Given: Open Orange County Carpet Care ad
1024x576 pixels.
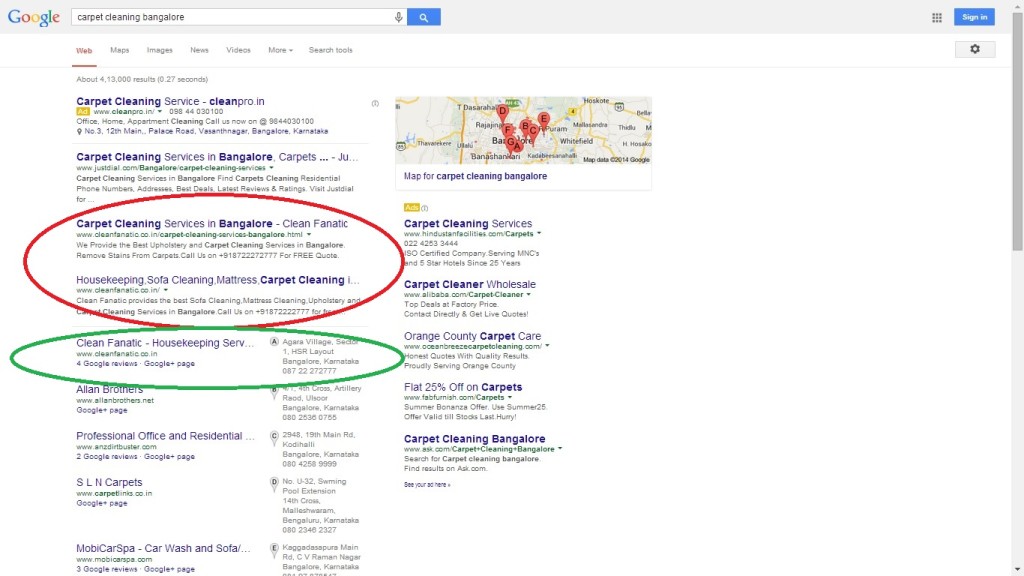Looking at the screenshot, I should [x=472, y=336].
